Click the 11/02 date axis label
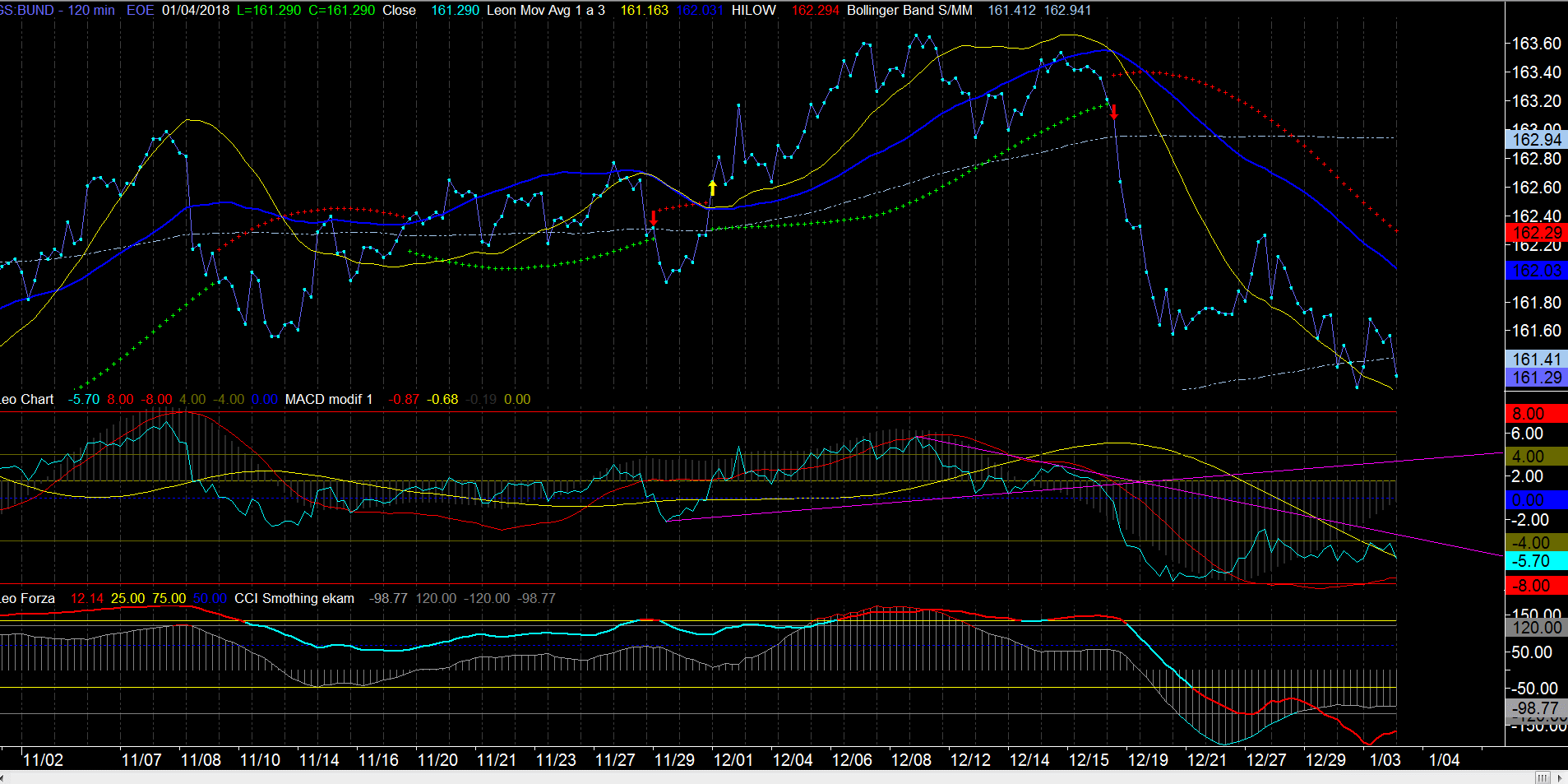Image resolution: width=1568 pixels, height=784 pixels. coord(43,760)
